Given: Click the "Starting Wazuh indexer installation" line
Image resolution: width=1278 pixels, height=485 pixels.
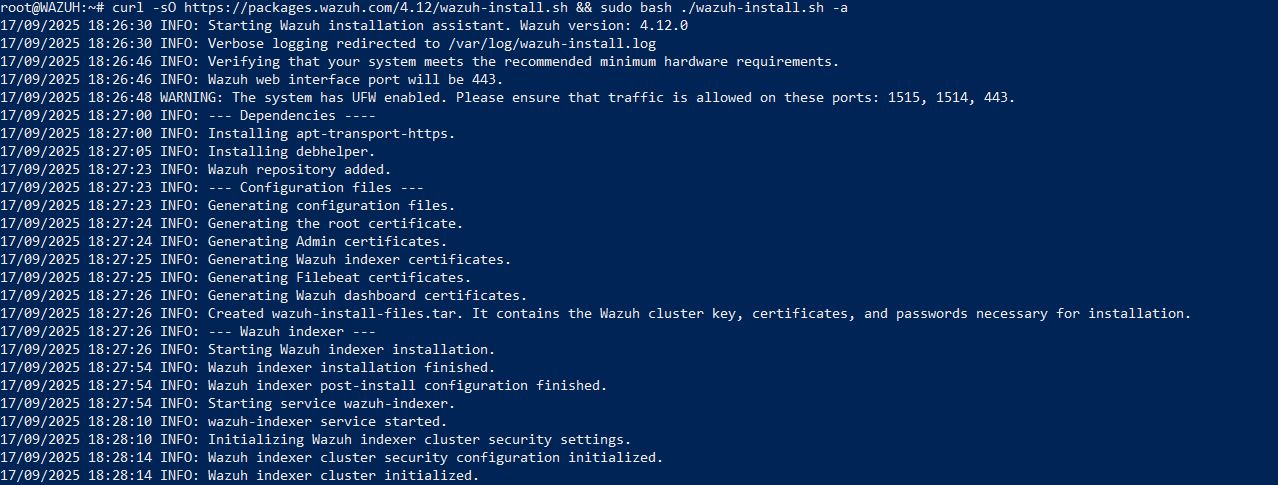Looking at the screenshot, I should [351, 349].
